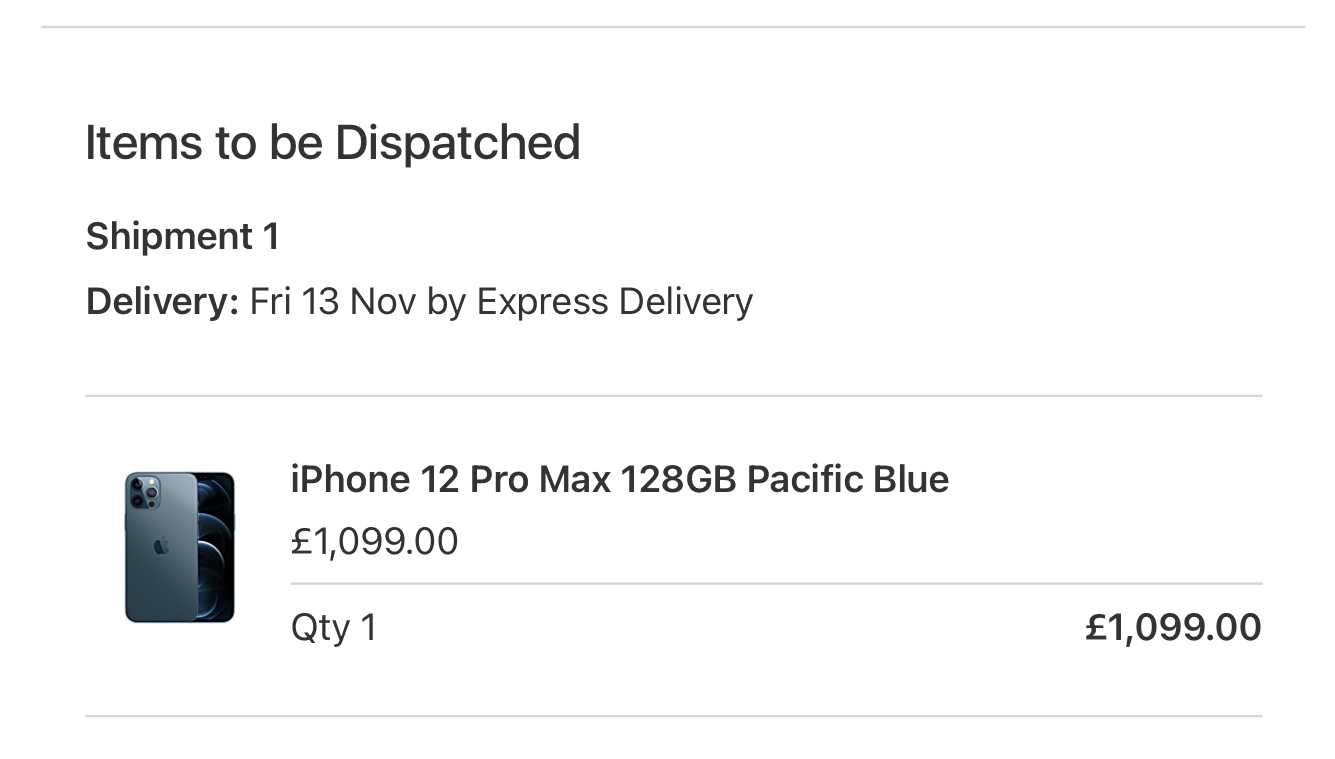Viewport: 1335px width, 759px height.
Task: Click the Express Delivery text
Action: click(614, 301)
